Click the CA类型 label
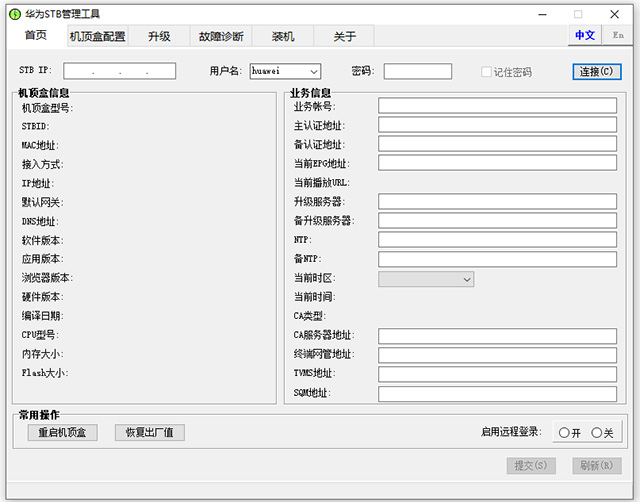Screen dimensions: 640x502 (x=309, y=315)
